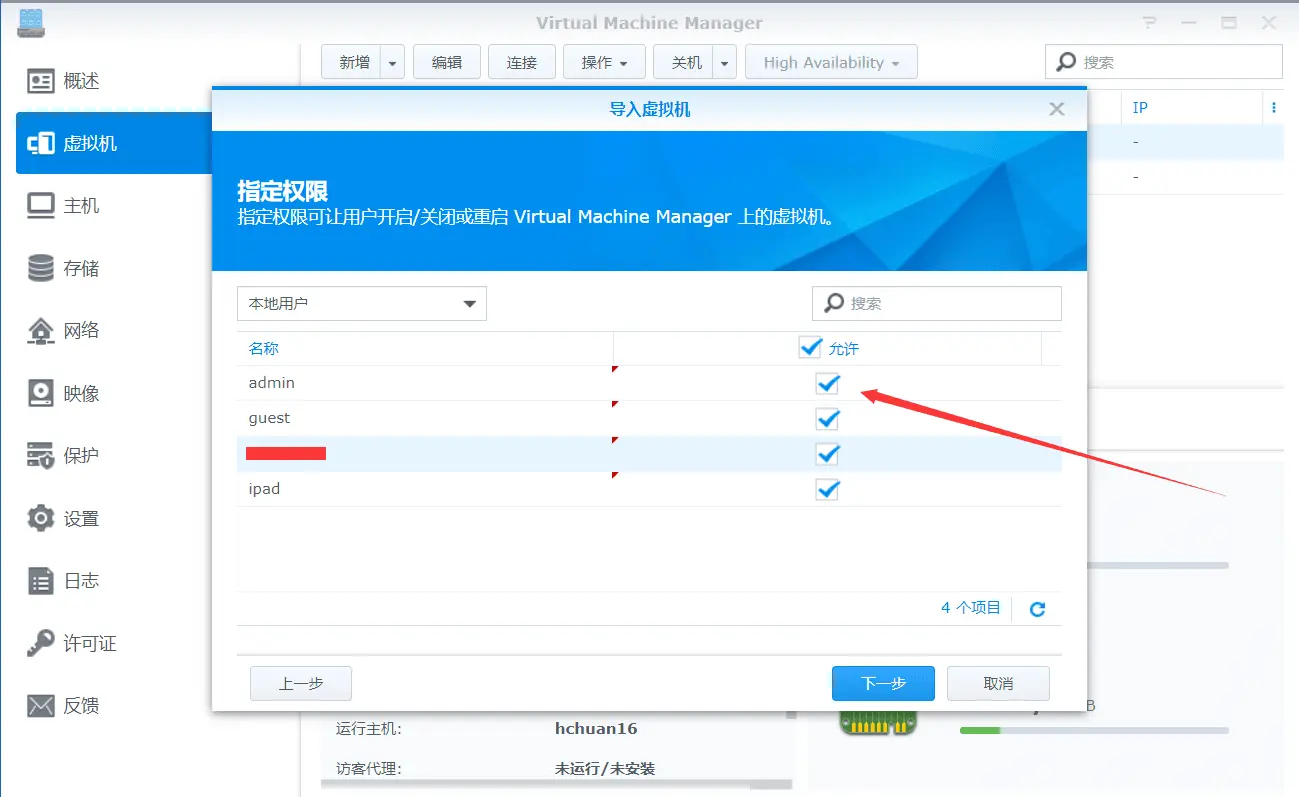Uncheck allow for admin user
The image size is (1299, 797).
(827, 383)
